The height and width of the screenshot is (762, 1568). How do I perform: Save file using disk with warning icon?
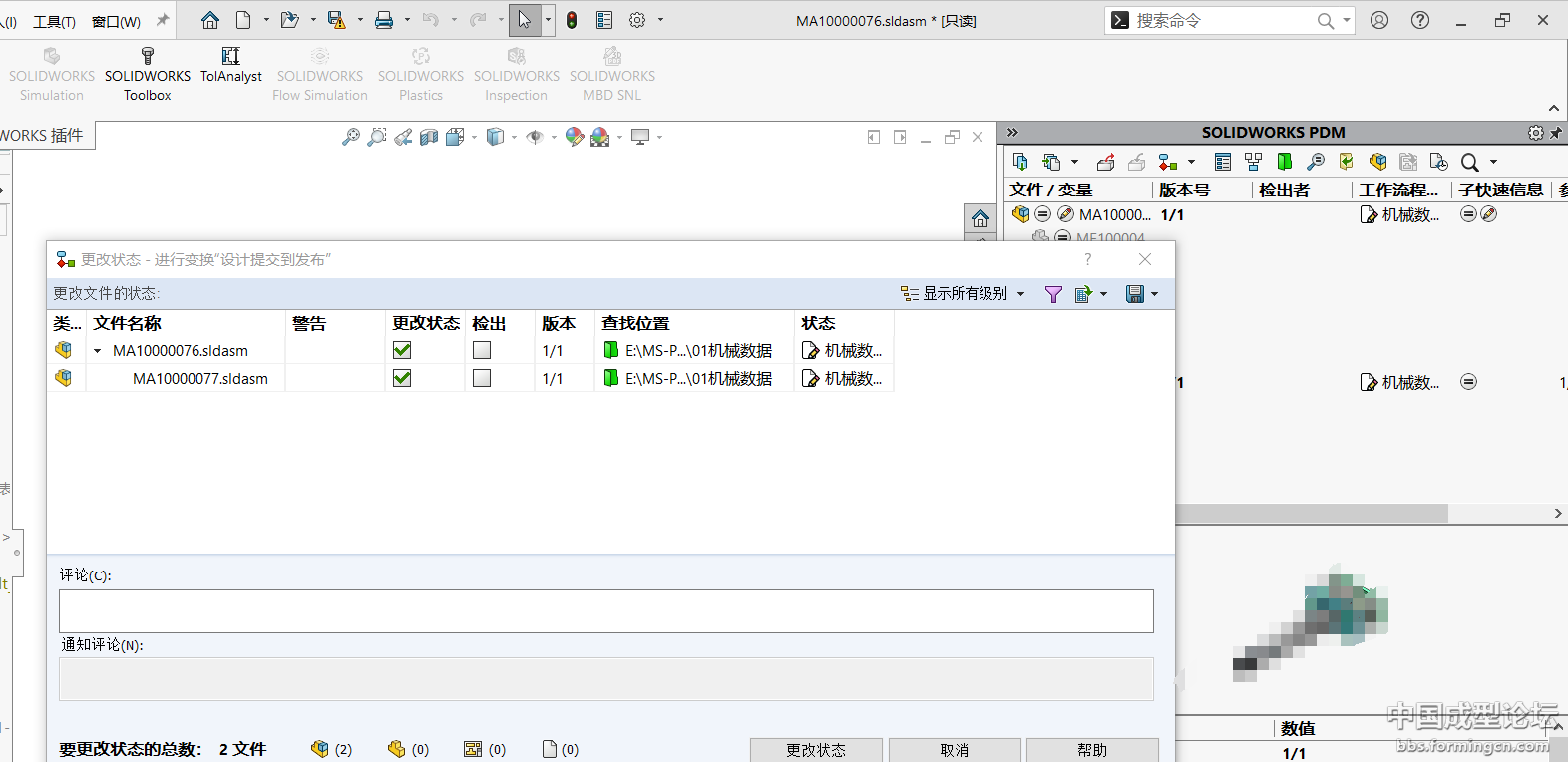[x=337, y=20]
